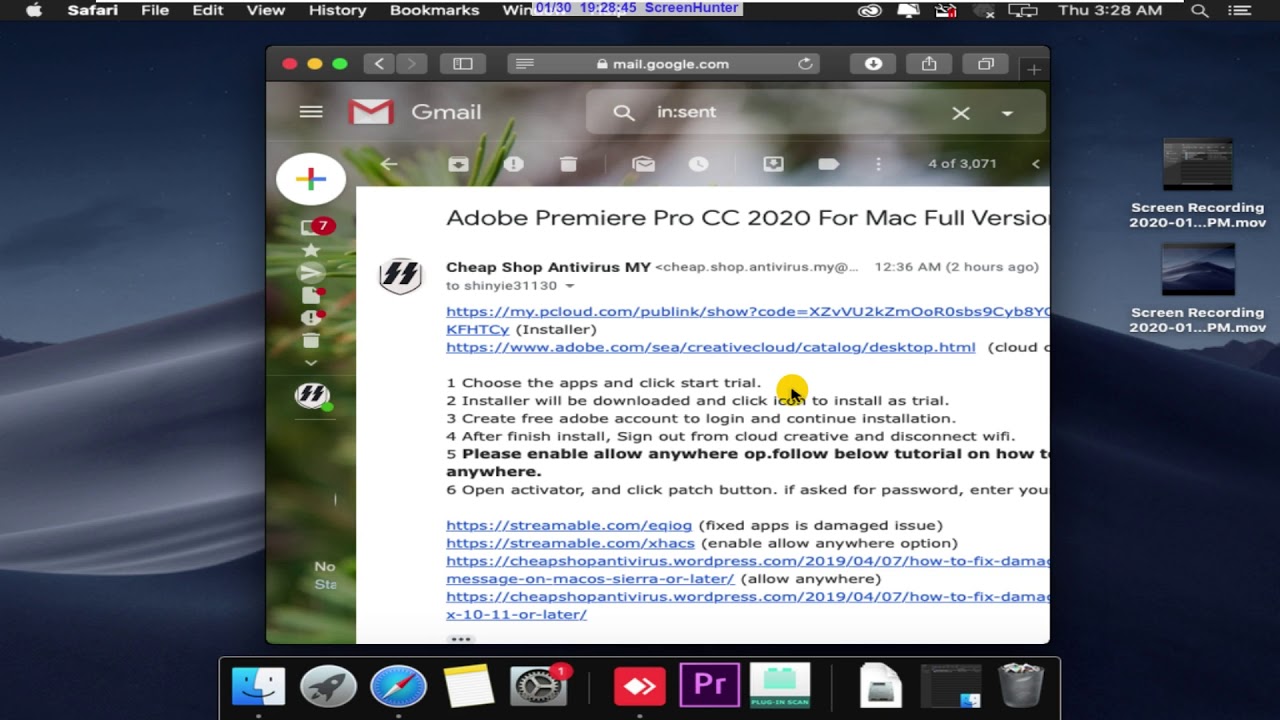Go to newer message arrow
This screenshot has width=1280, height=720.
point(1035,164)
